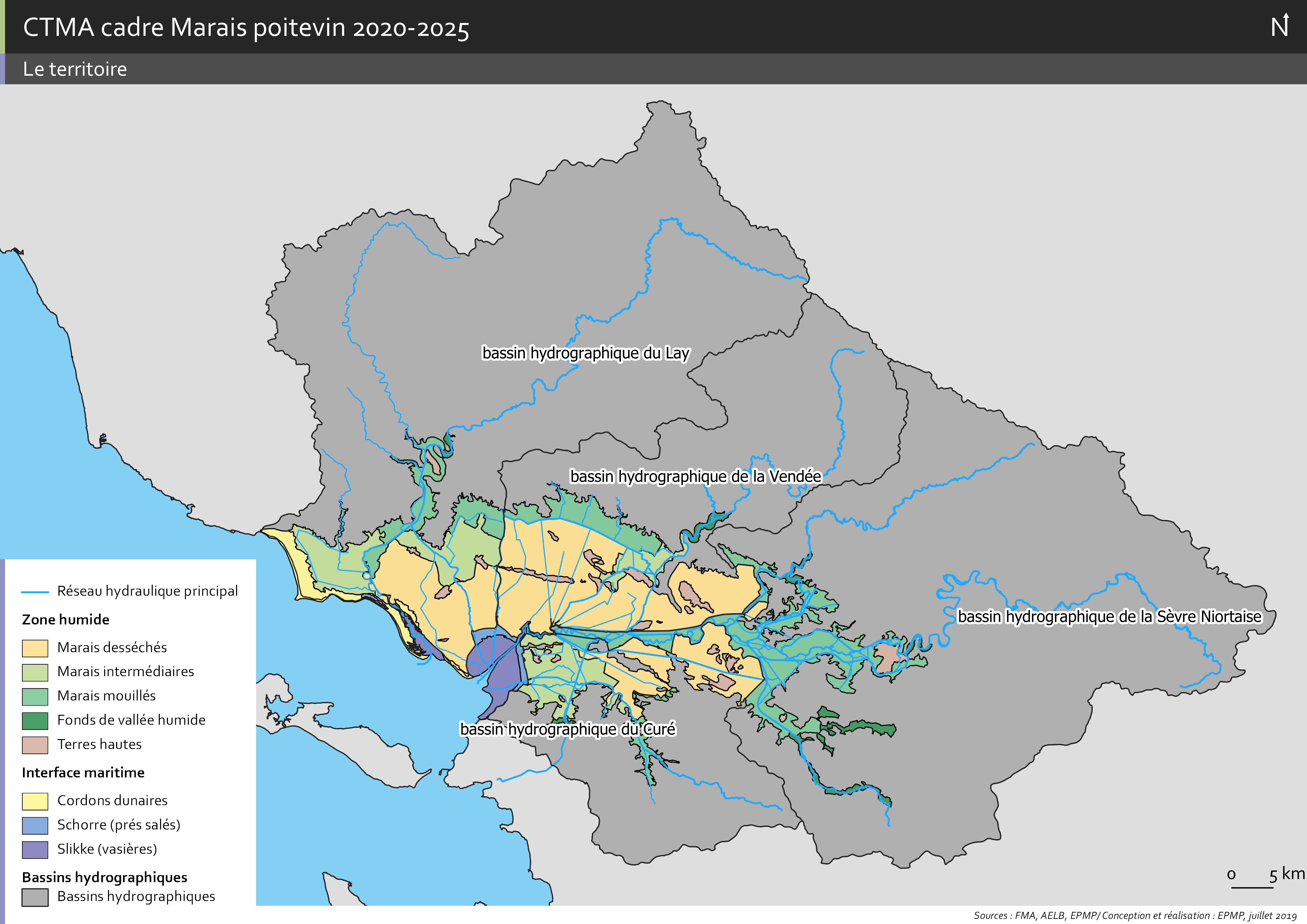Image resolution: width=1307 pixels, height=924 pixels.
Task: Click the legend text Schorre (prés salés)
Action: (x=119, y=825)
